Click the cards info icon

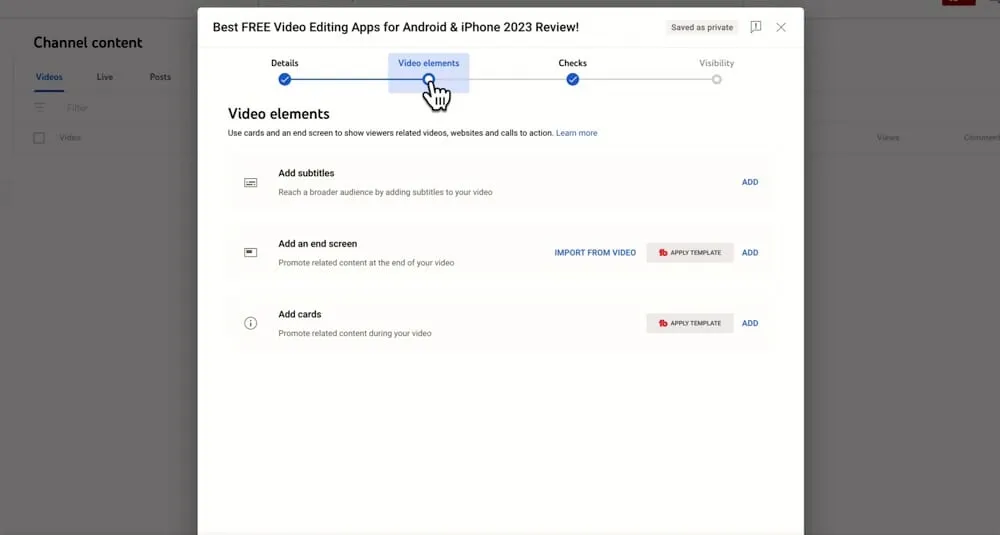coord(251,323)
